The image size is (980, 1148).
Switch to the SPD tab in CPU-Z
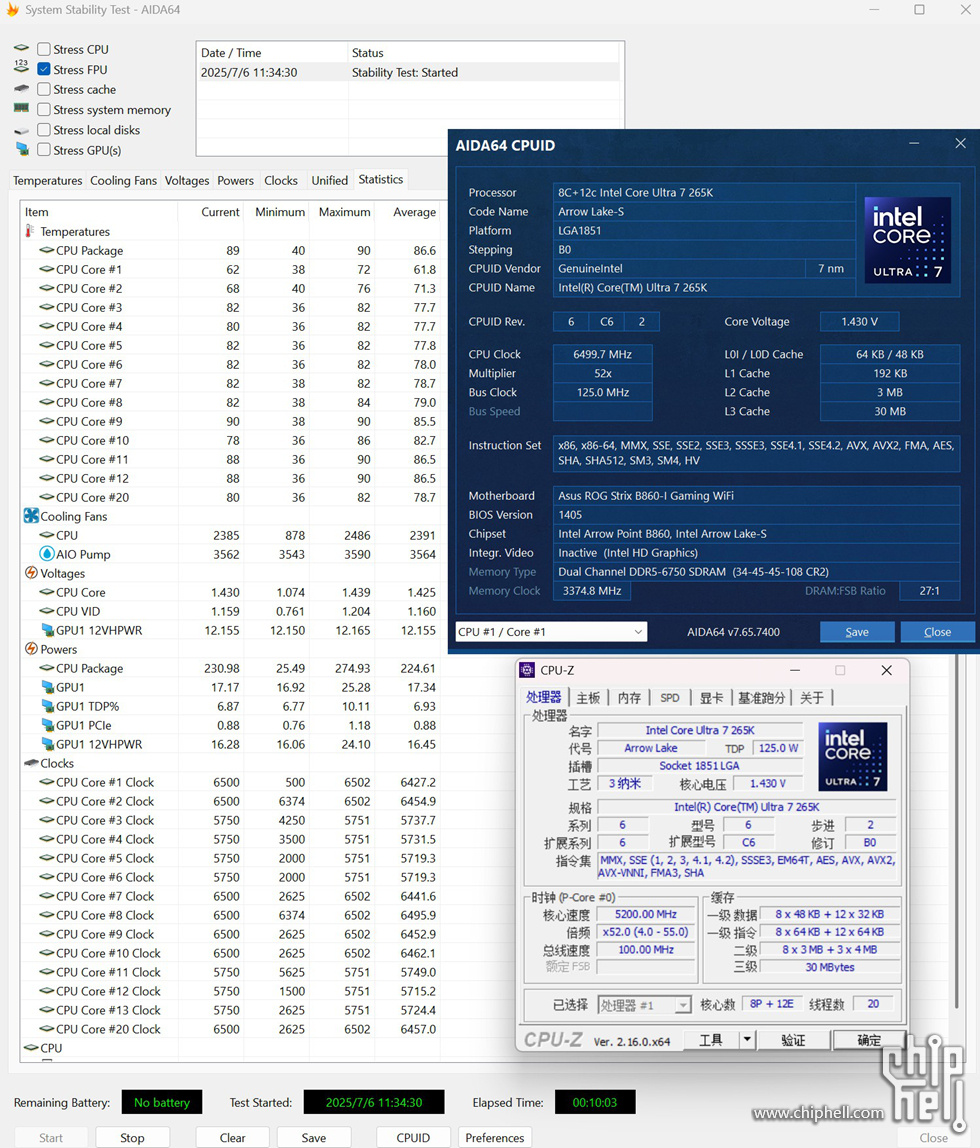click(x=670, y=698)
